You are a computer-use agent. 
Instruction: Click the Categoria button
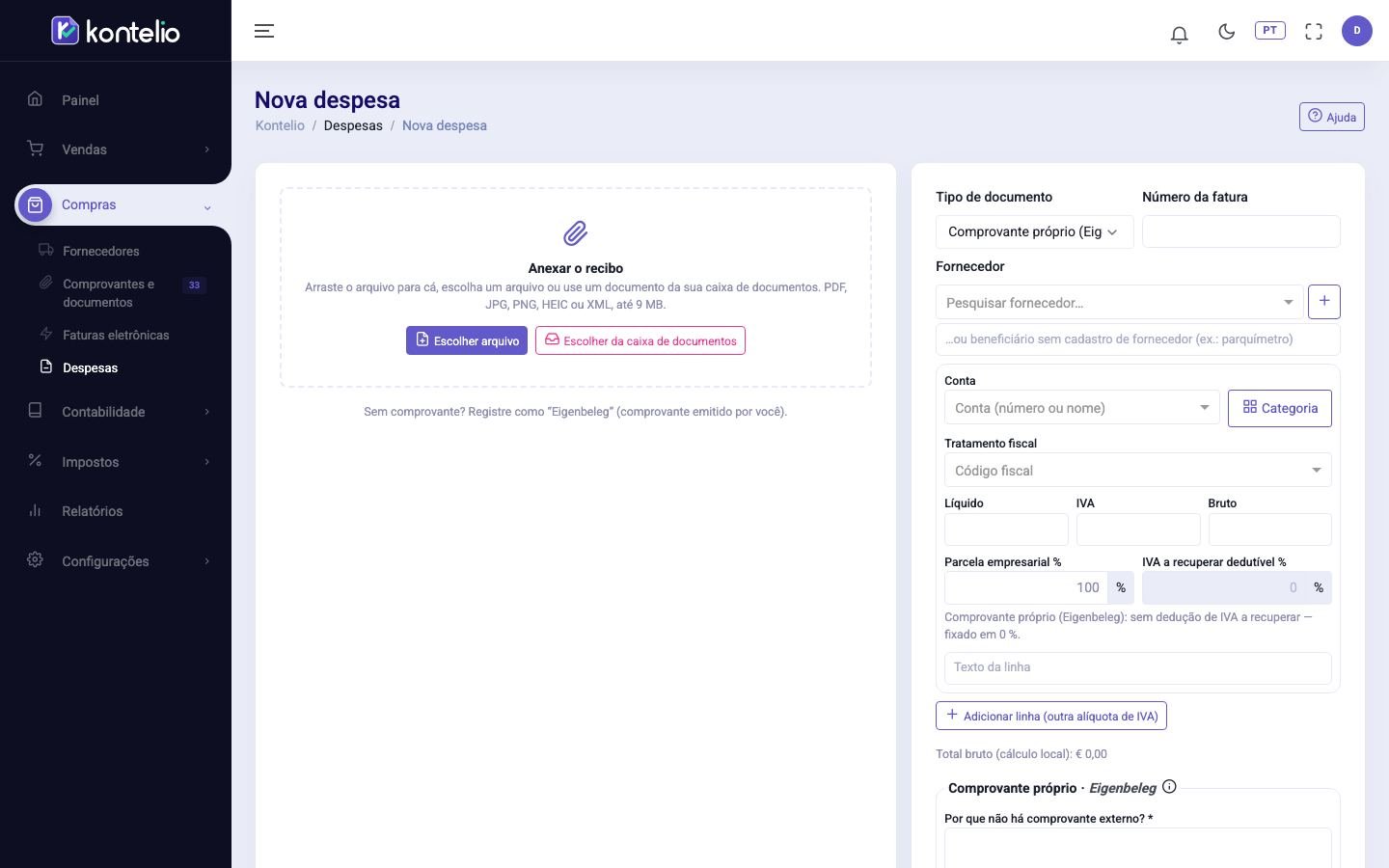click(1280, 408)
